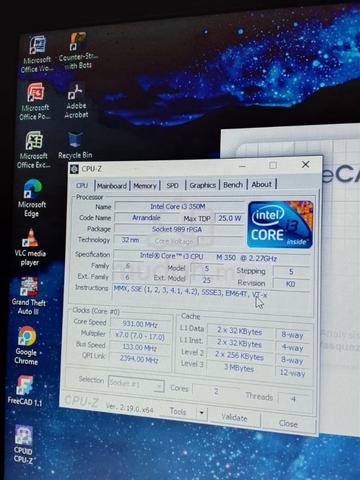Switch to the CPU tab
Viewport: 360px width, 480px height.
82,185
